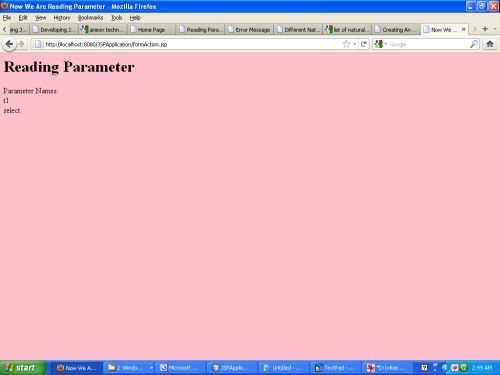Viewport: 500px width, 375px height.
Task: Switch to 'JSPApplic...' taskbar window
Action: click(x=233, y=368)
